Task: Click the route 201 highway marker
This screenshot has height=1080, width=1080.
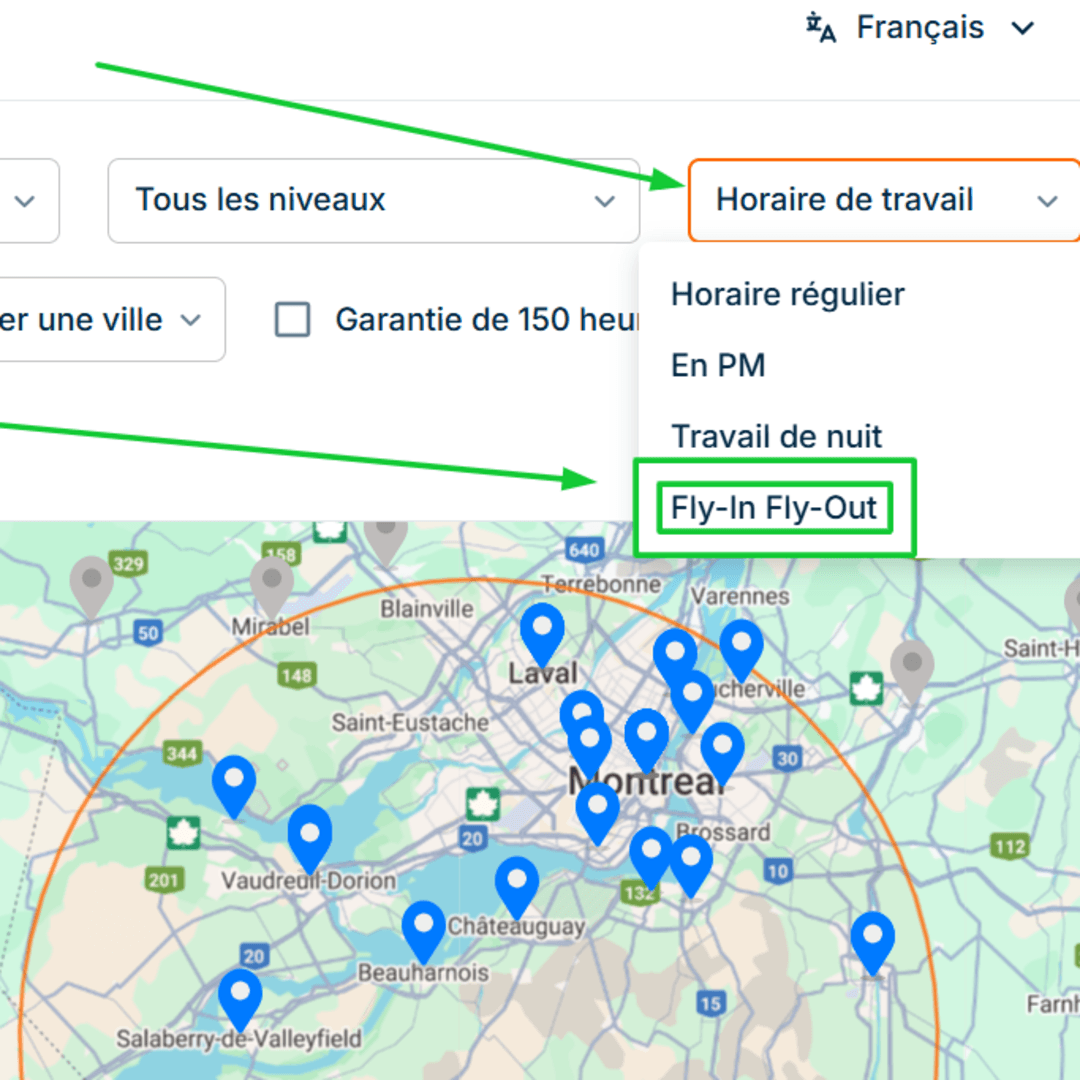Action: pos(163,880)
